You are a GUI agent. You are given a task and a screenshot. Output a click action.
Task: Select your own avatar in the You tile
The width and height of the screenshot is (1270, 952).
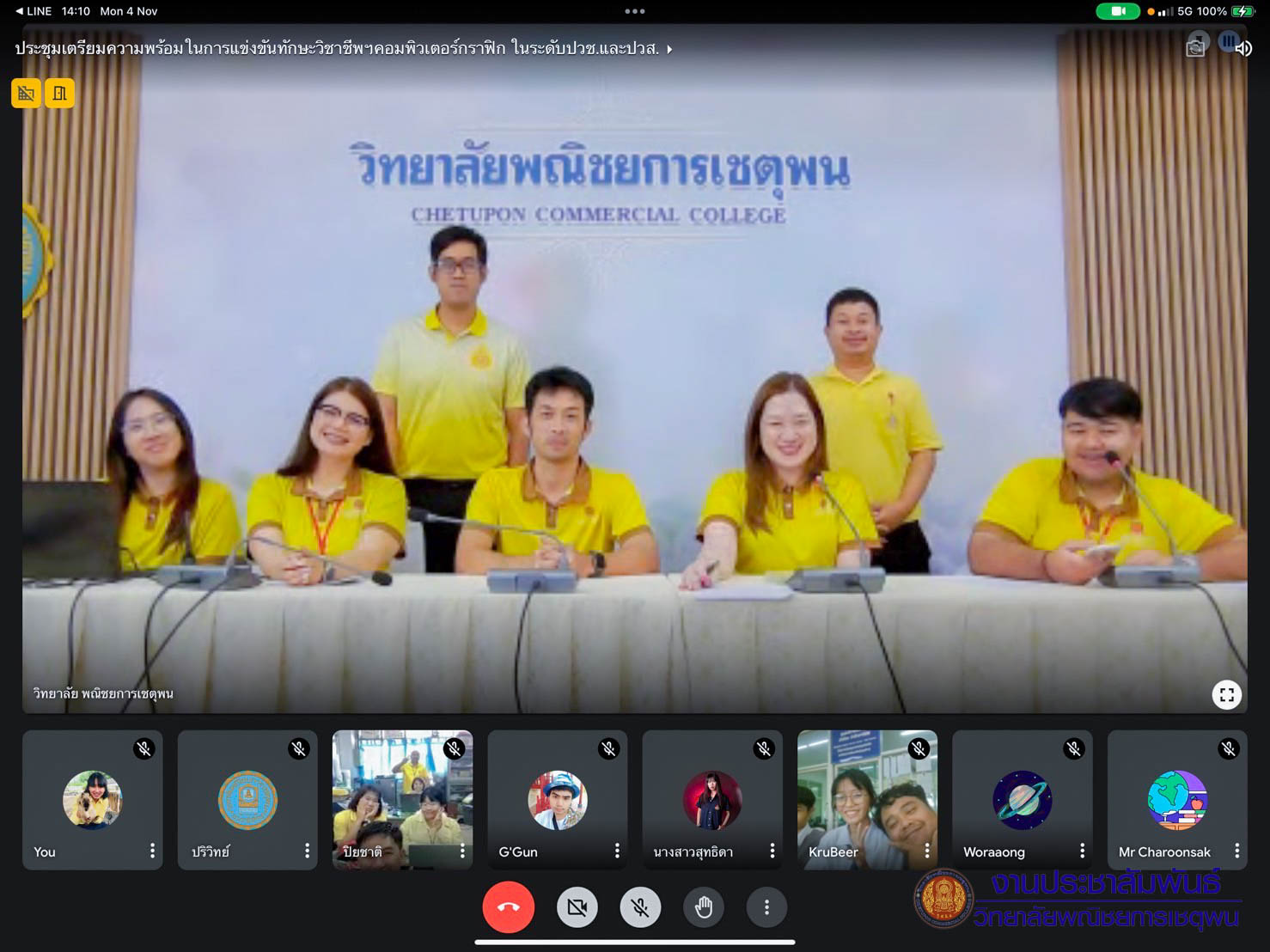pyautogui.click(x=93, y=800)
